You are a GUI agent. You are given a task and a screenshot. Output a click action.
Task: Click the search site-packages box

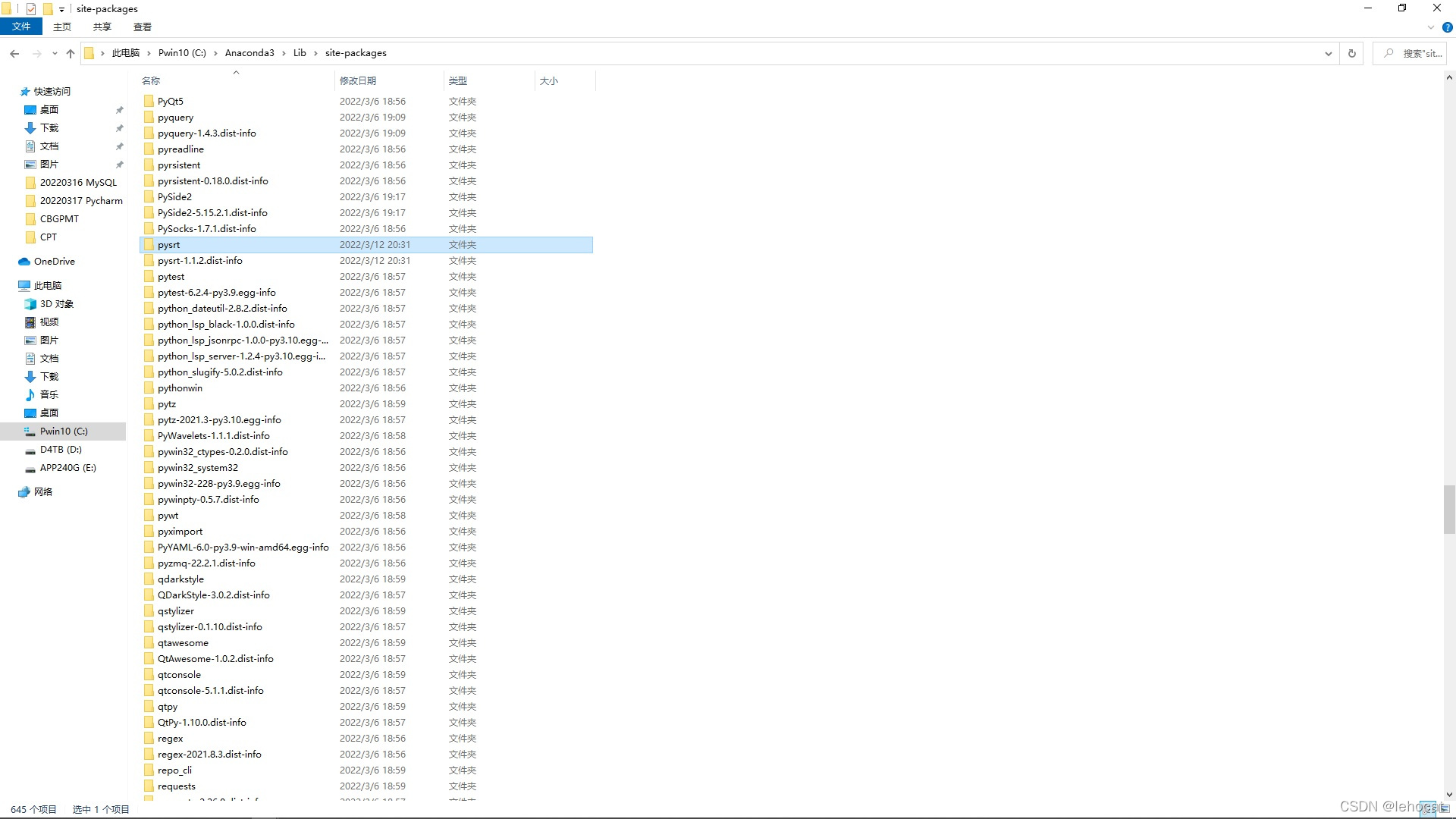click(x=1411, y=53)
